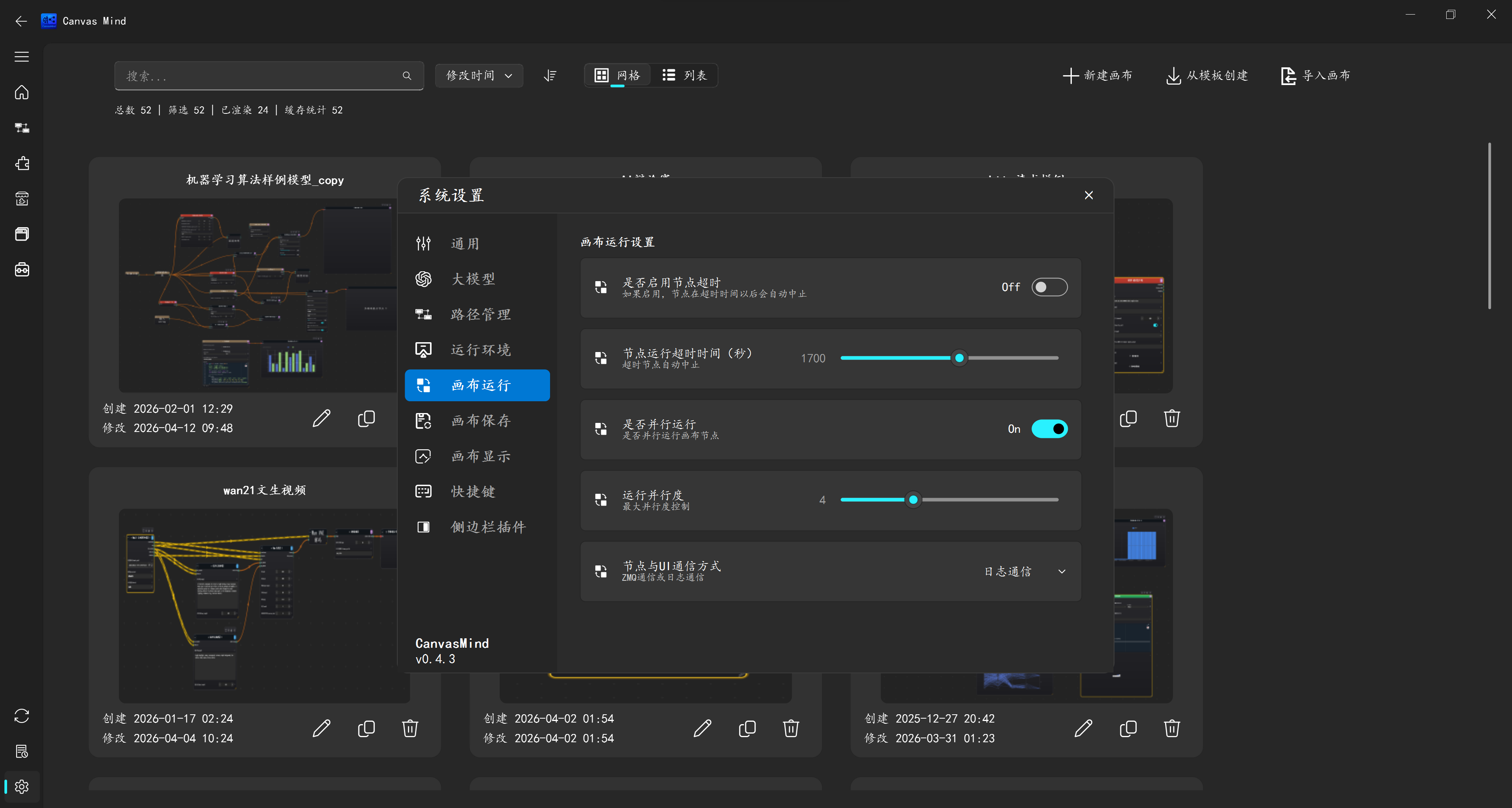Image resolution: width=1512 pixels, height=808 pixels.
Task: Click the canvas list vertical scrollbar
Action: pyautogui.click(x=1489, y=226)
